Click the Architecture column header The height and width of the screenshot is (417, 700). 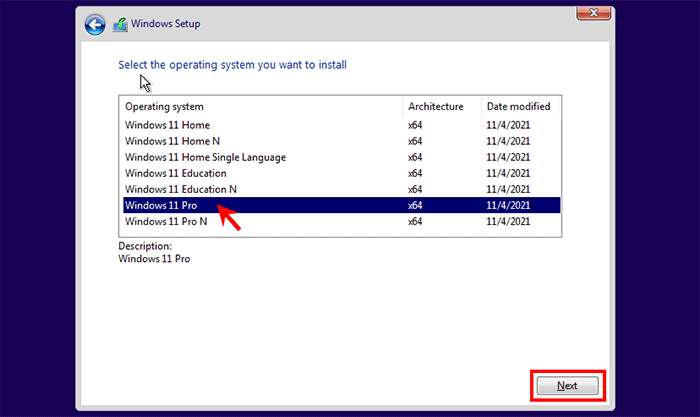tap(442, 107)
